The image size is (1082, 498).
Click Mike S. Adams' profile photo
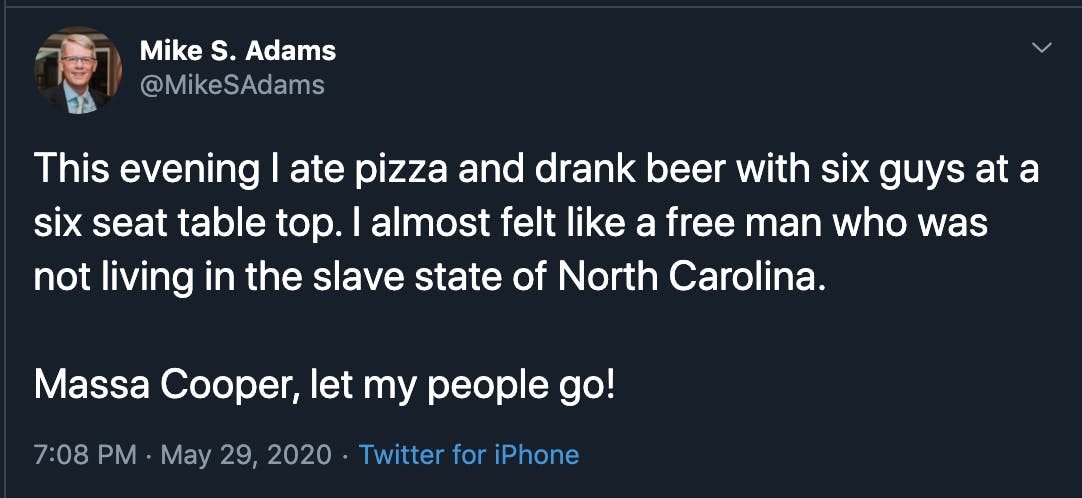78,70
